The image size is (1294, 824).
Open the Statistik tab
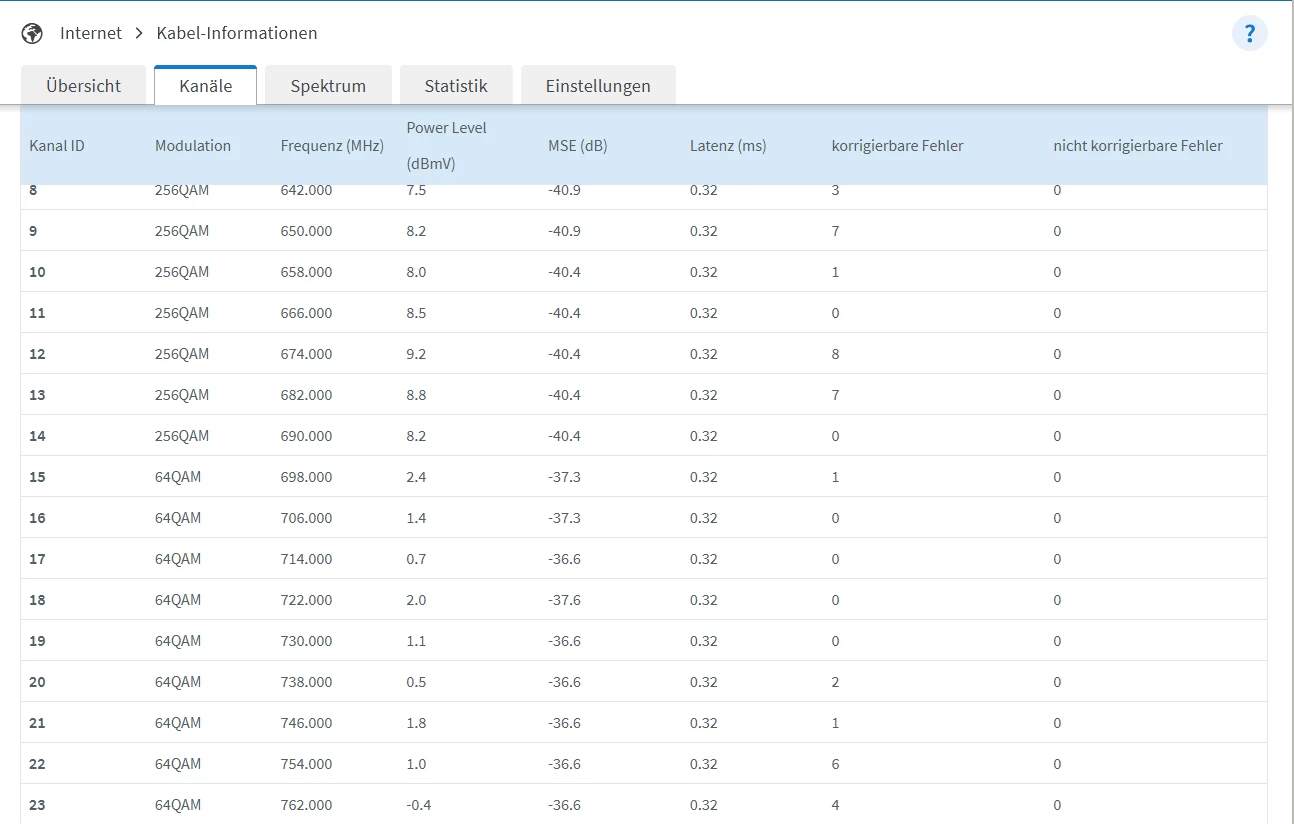(456, 86)
